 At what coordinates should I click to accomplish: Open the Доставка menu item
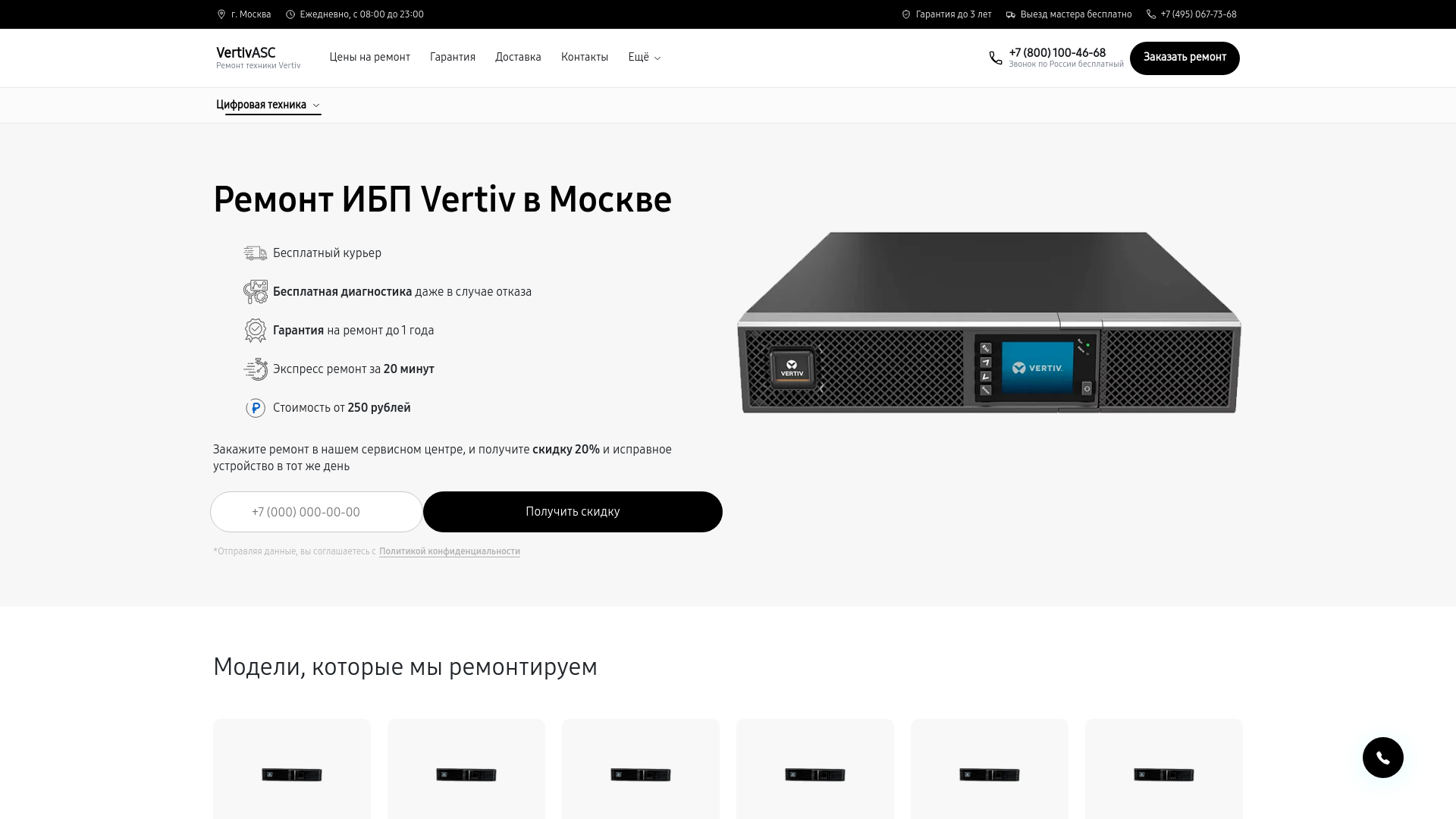[x=518, y=58]
